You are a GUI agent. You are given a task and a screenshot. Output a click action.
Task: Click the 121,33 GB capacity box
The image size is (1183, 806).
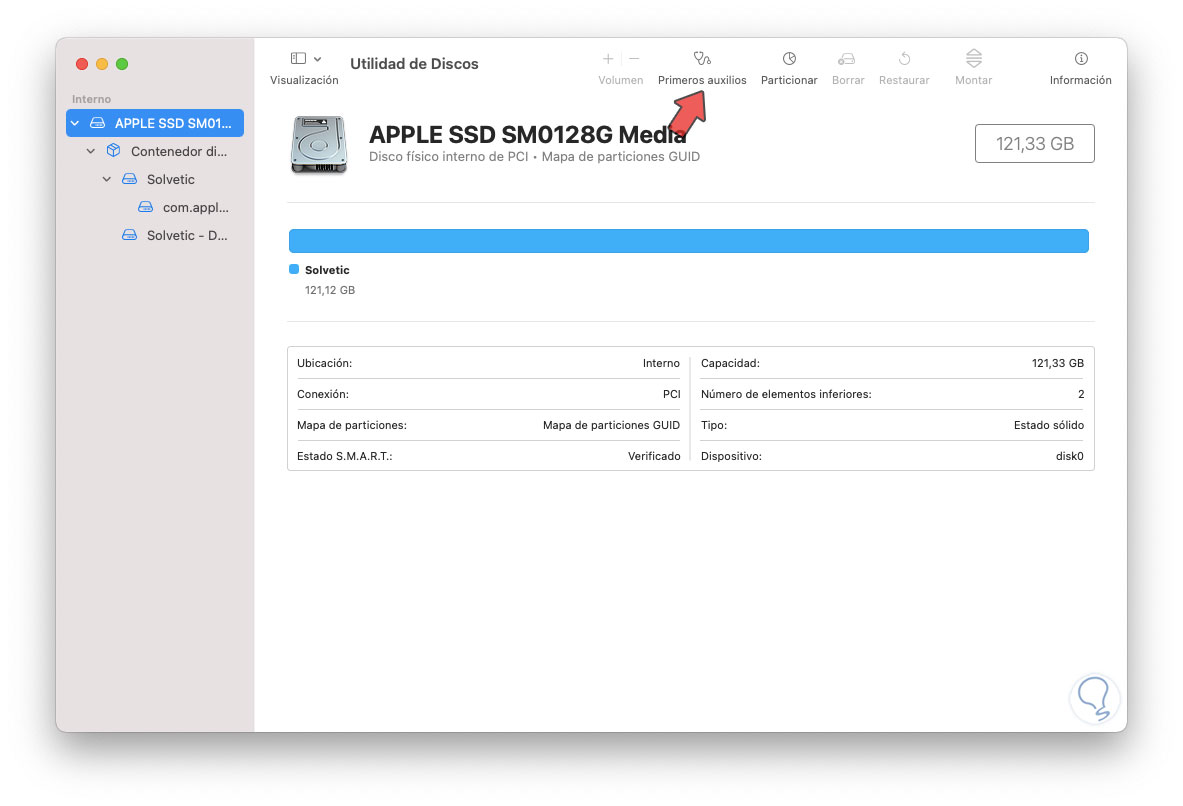1034,143
